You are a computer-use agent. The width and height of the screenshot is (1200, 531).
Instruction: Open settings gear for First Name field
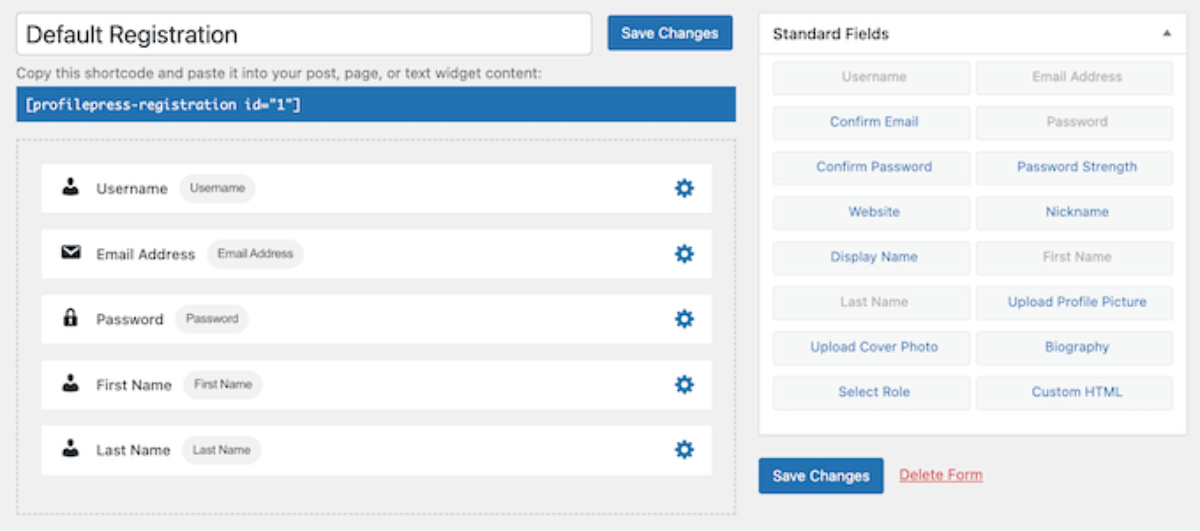point(684,384)
